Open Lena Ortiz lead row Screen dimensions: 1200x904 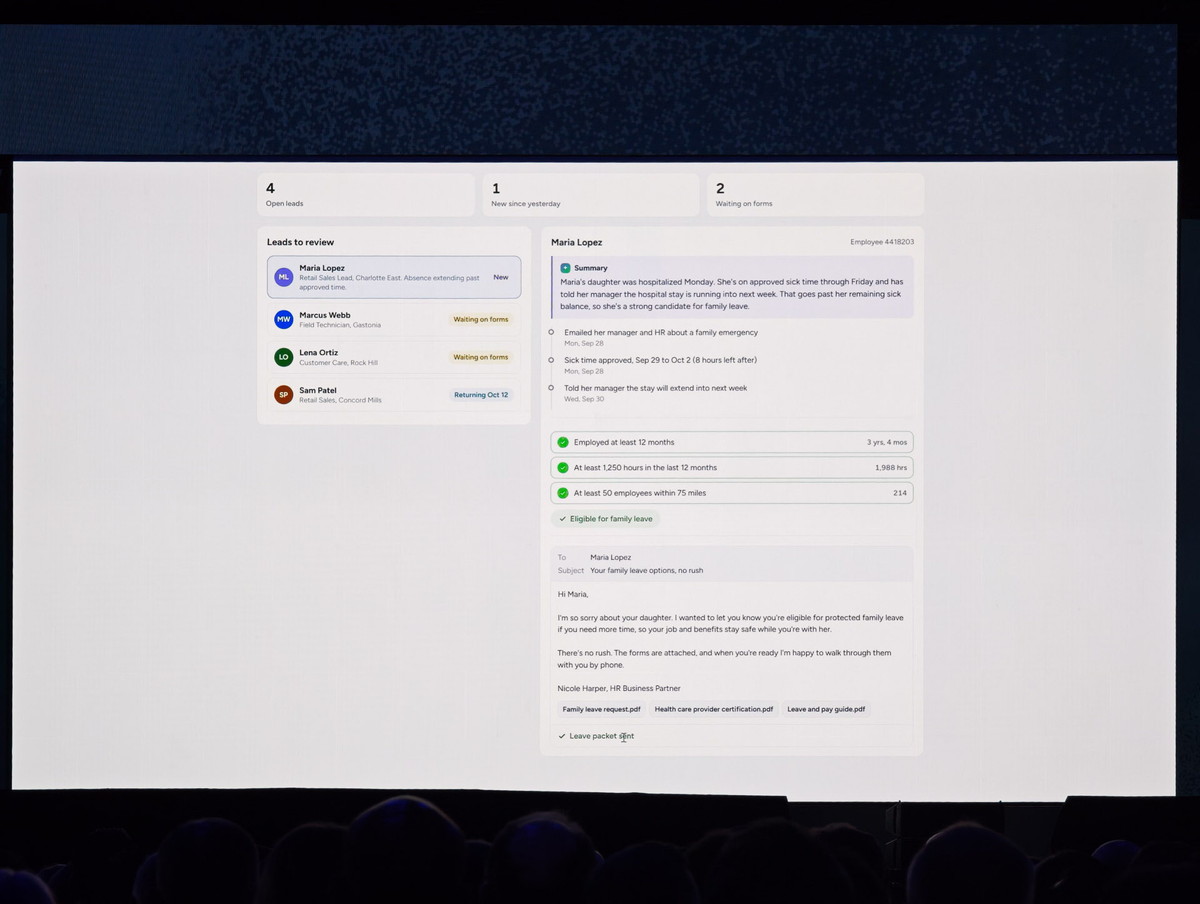click(x=394, y=357)
